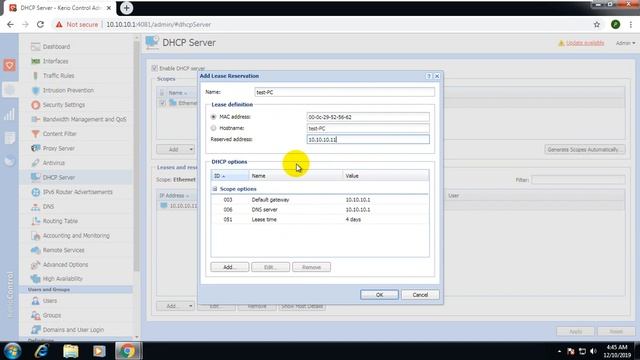Open Domains and User Login

73,330
